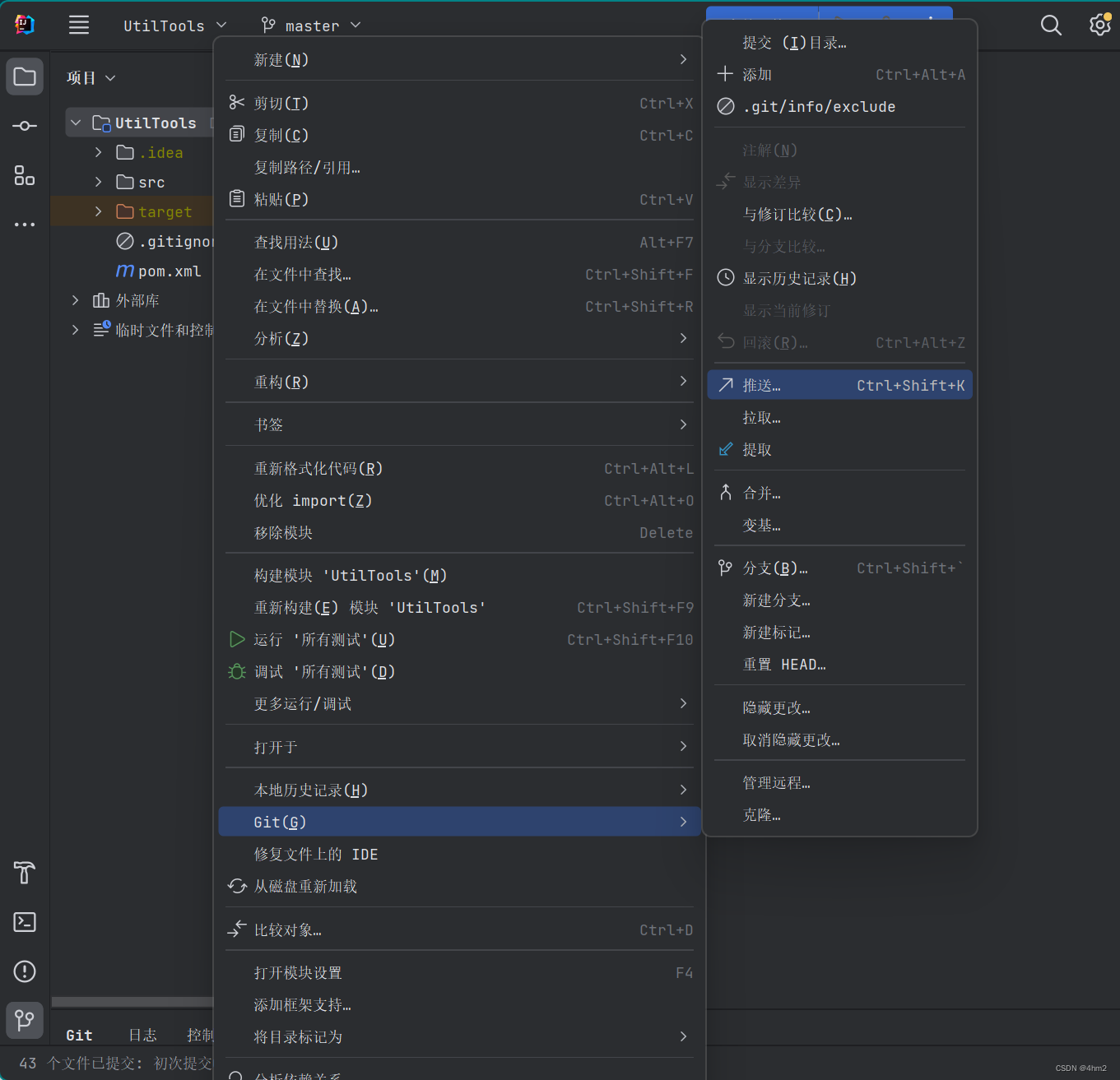Expand the target folder node
Viewport: 1120px width, 1080px height.
point(99,211)
